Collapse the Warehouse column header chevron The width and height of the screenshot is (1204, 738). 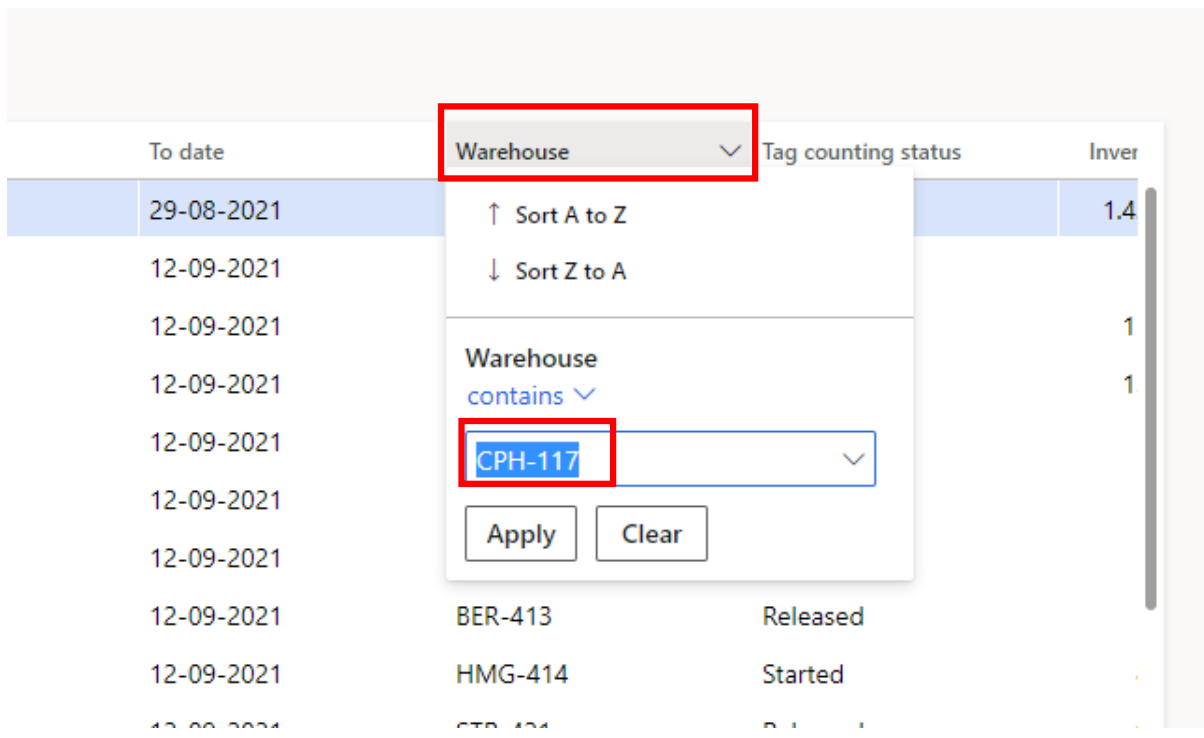coord(730,152)
